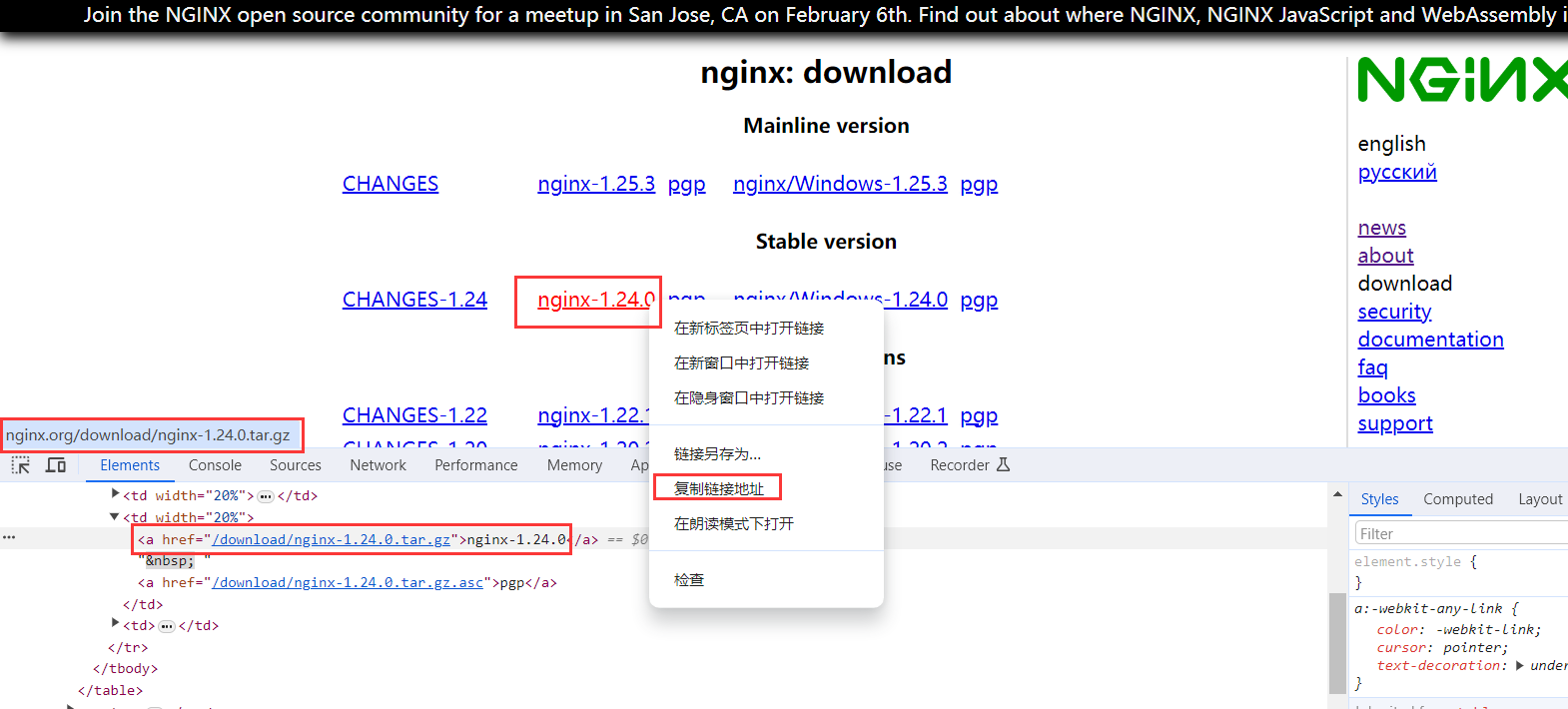This screenshot has width=1568, height=709.
Task: Click the nginx-1.22.1 legacy download link
Action: pyautogui.click(x=593, y=415)
